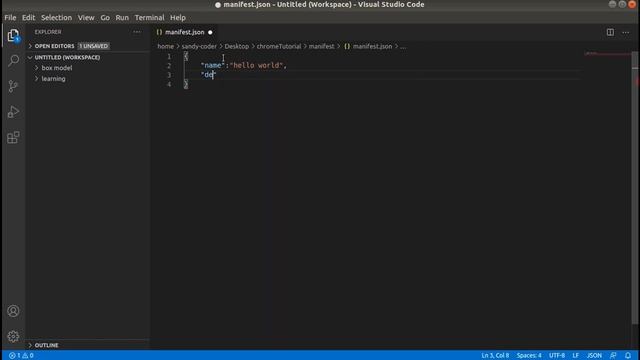The width and height of the screenshot is (640, 360).
Task: Open the Help menu
Action: pos(178,18)
